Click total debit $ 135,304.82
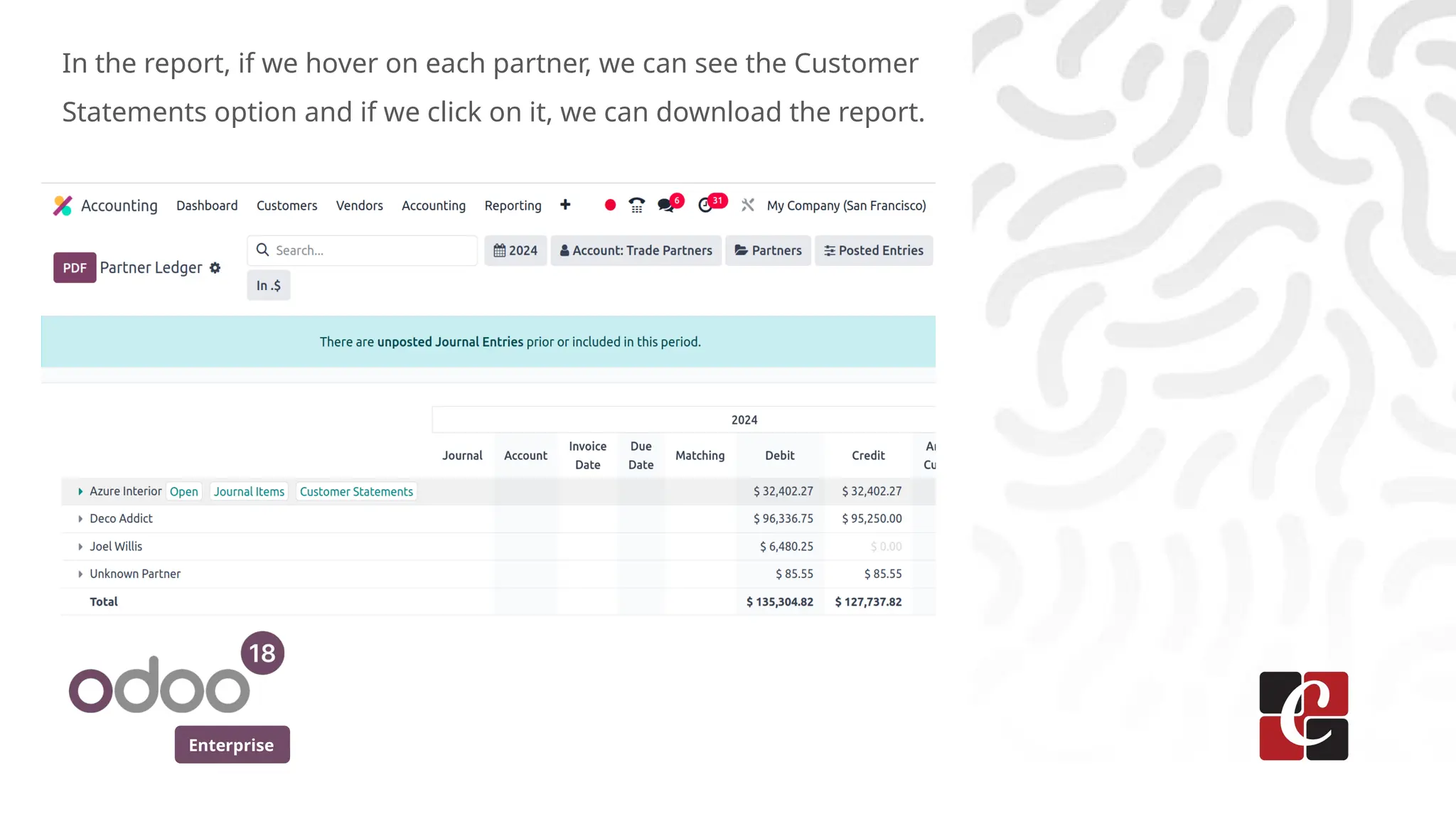 [780, 602]
